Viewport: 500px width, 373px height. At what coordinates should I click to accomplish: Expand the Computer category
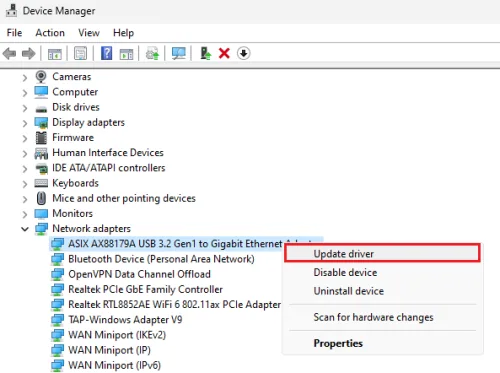click(25, 93)
